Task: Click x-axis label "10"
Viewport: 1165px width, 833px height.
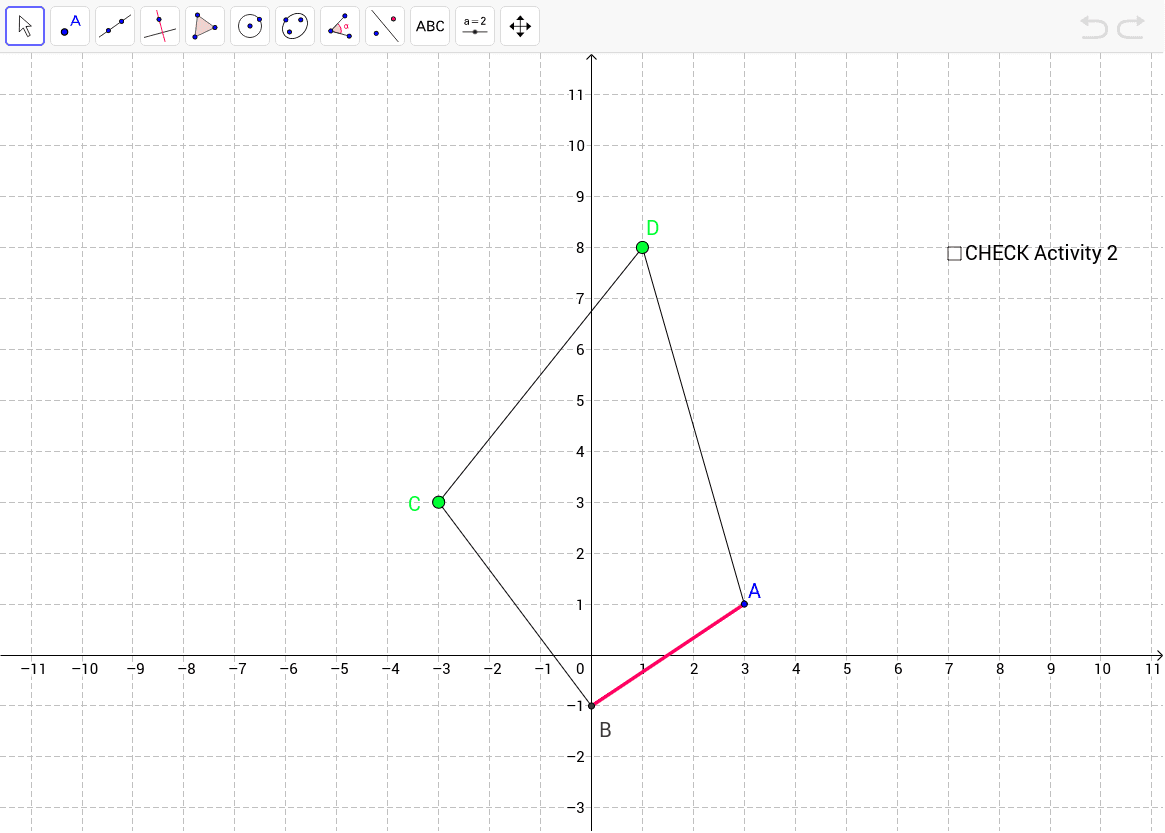Action: tap(1102, 669)
